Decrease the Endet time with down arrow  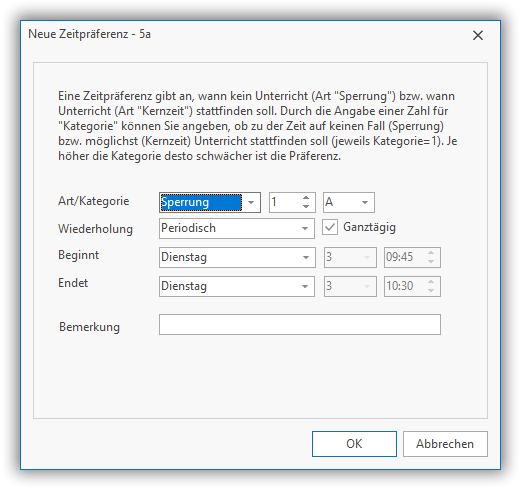(x=431, y=291)
